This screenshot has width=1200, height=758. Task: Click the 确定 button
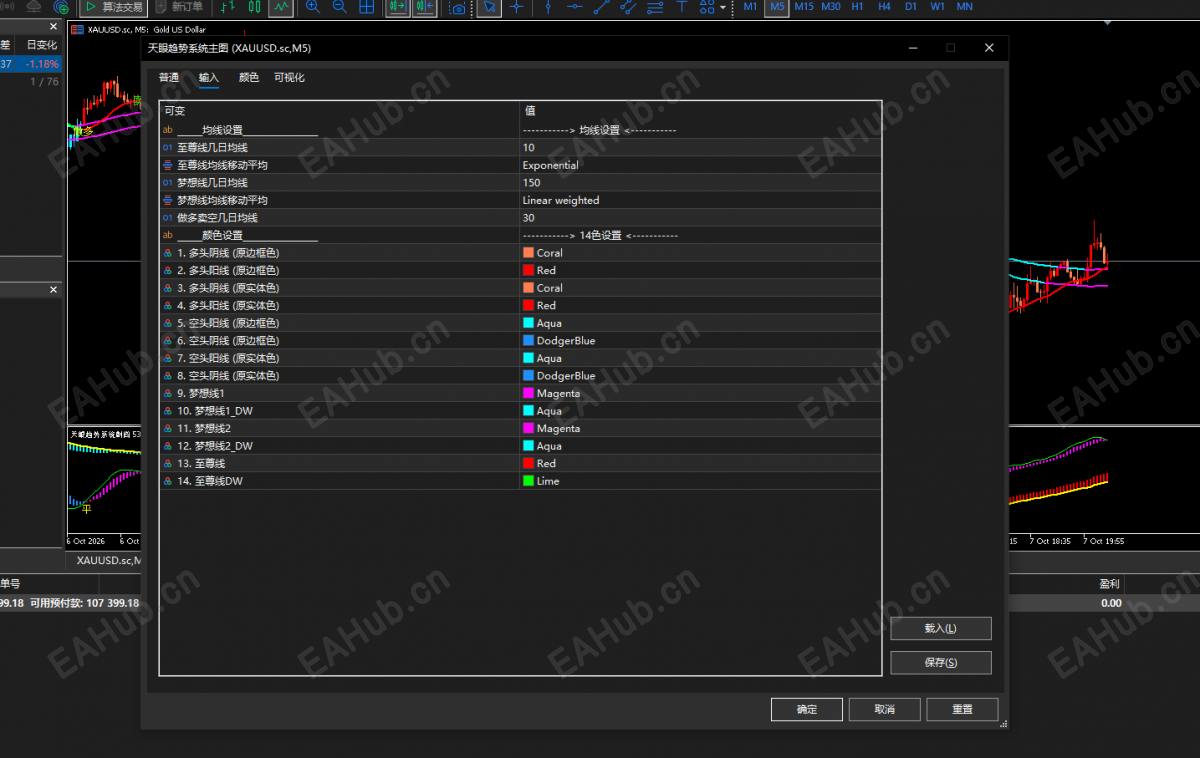pos(807,709)
